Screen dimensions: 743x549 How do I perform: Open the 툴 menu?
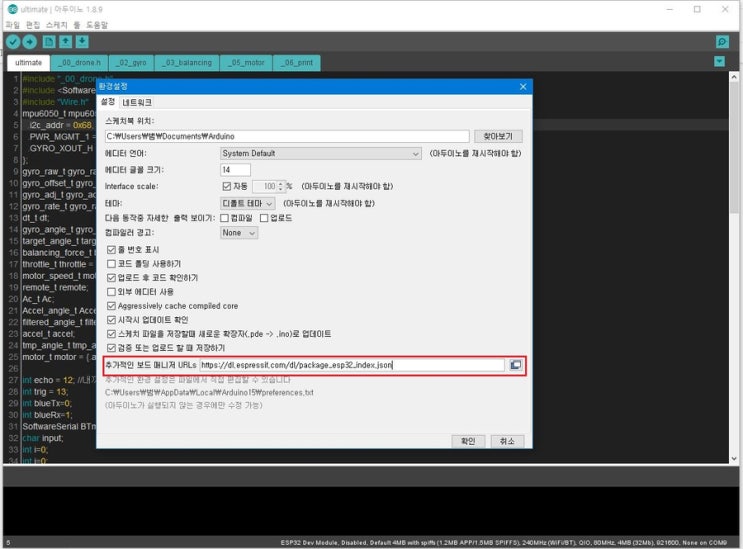77,25
